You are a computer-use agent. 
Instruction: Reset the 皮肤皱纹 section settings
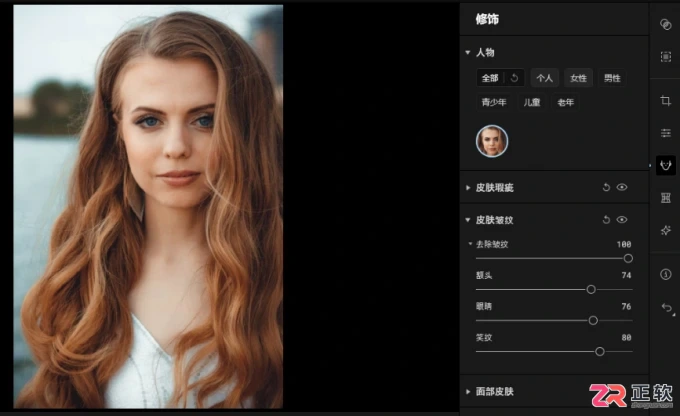pos(606,220)
